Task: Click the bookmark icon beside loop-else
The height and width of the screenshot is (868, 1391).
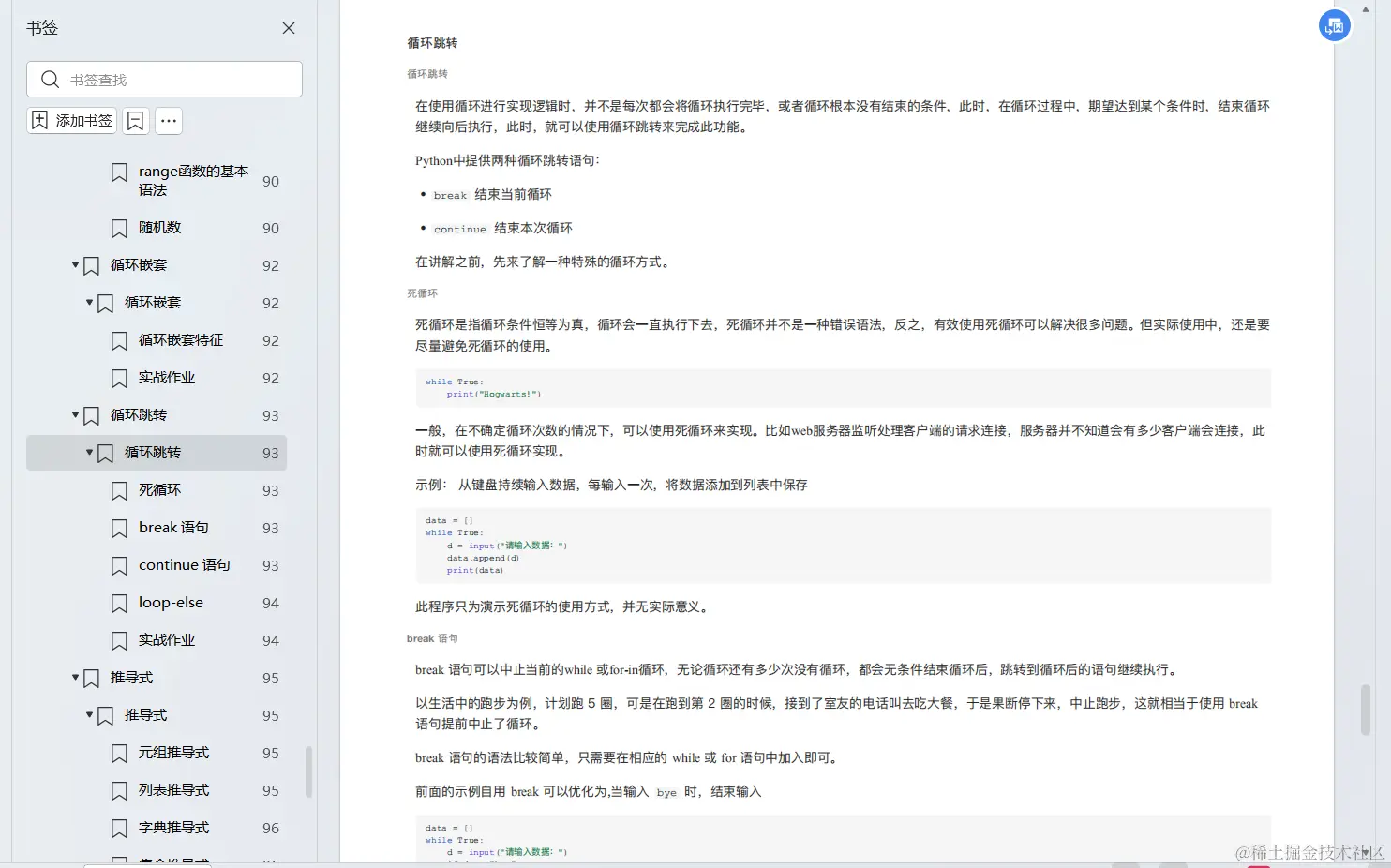Action: point(119,603)
